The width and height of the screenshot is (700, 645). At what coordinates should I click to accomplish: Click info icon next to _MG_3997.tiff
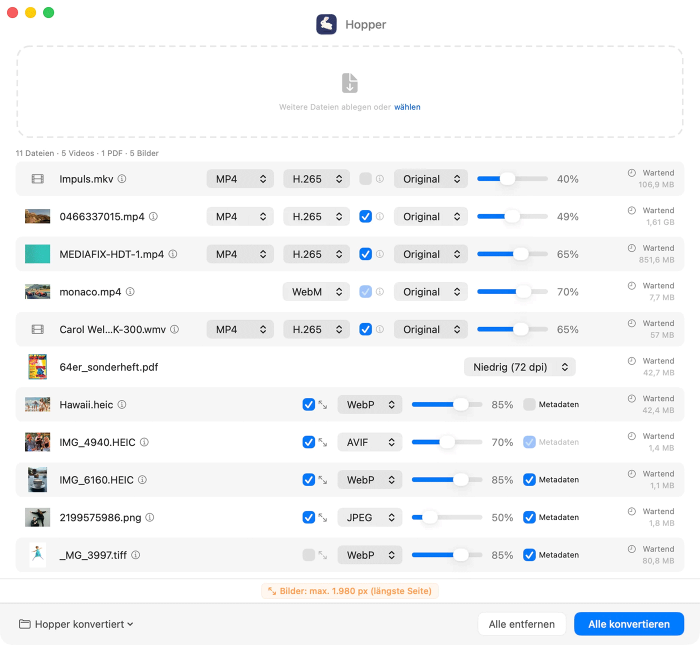pyautogui.click(x=136, y=555)
